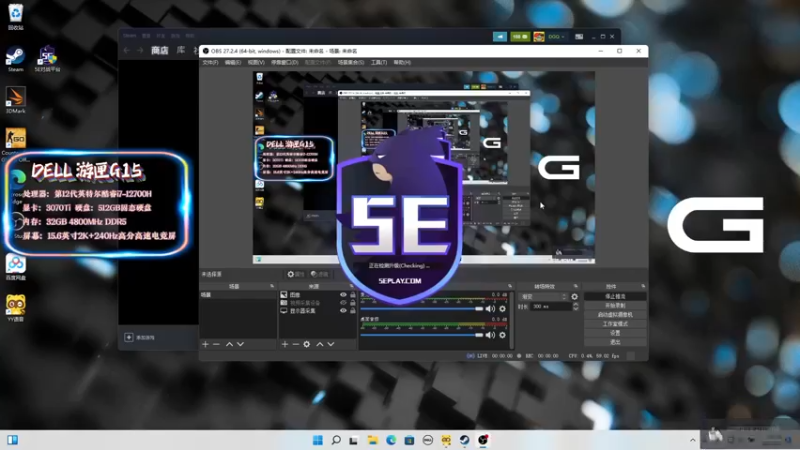The width and height of the screenshot is (800, 450).
Task: Add a new source with the plus icon
Action: pos(285,344)
